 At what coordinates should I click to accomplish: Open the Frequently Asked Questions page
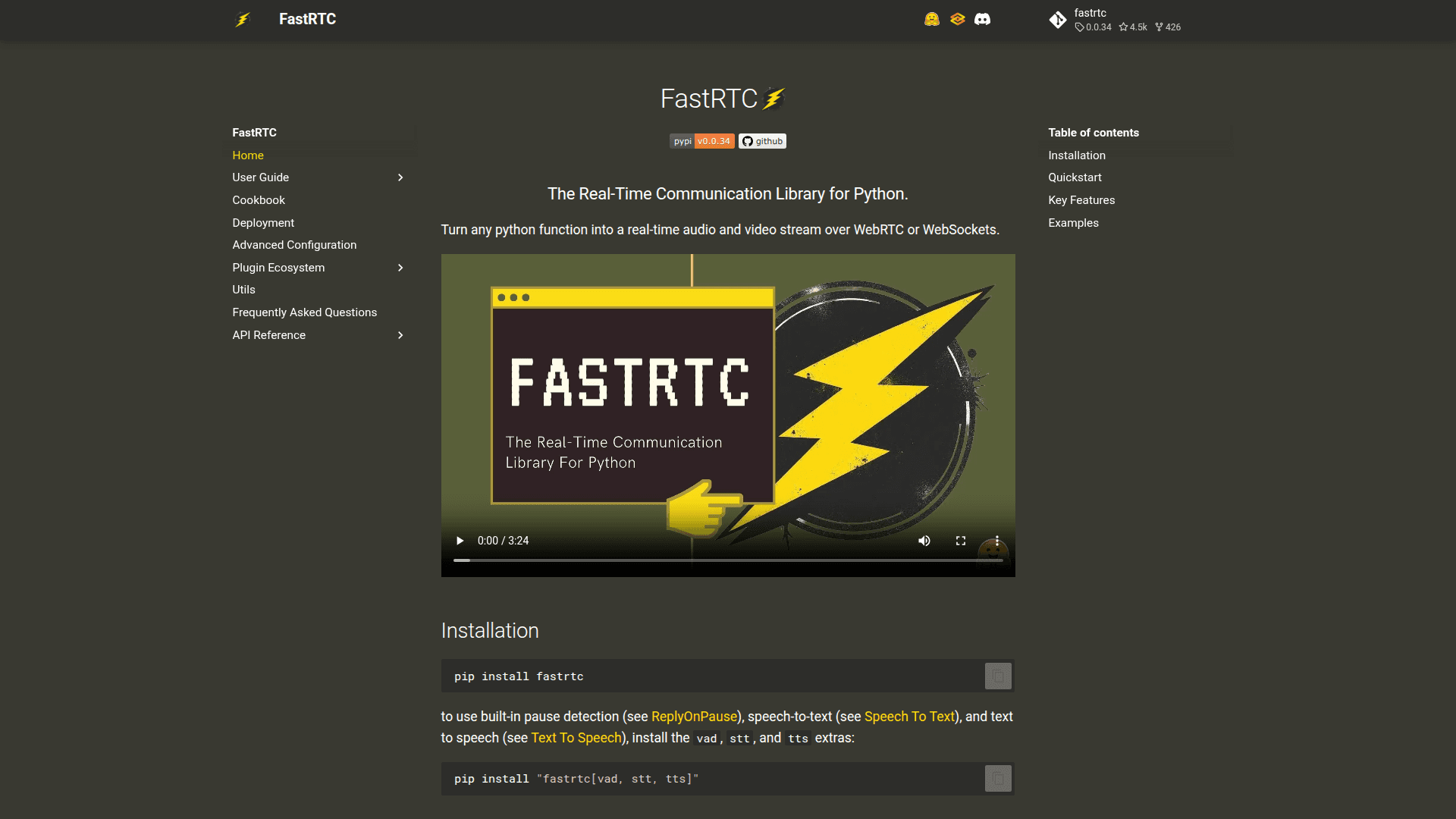[304, 312]
